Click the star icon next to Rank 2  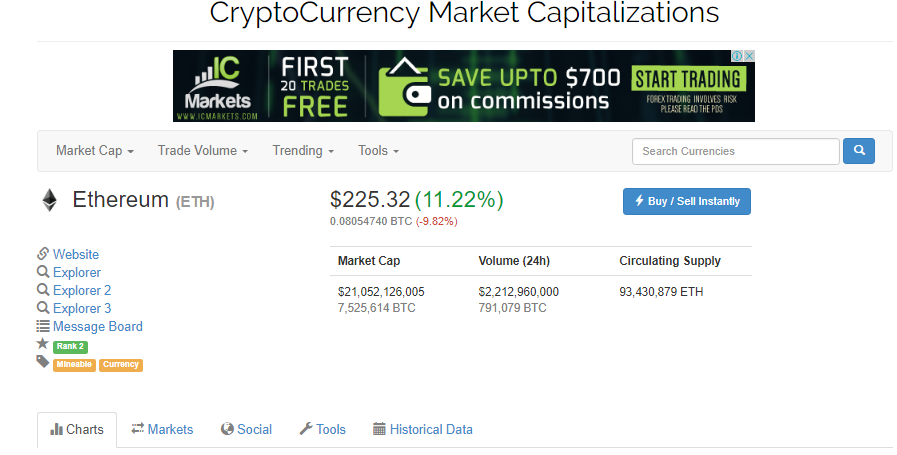tap(42, 344)
